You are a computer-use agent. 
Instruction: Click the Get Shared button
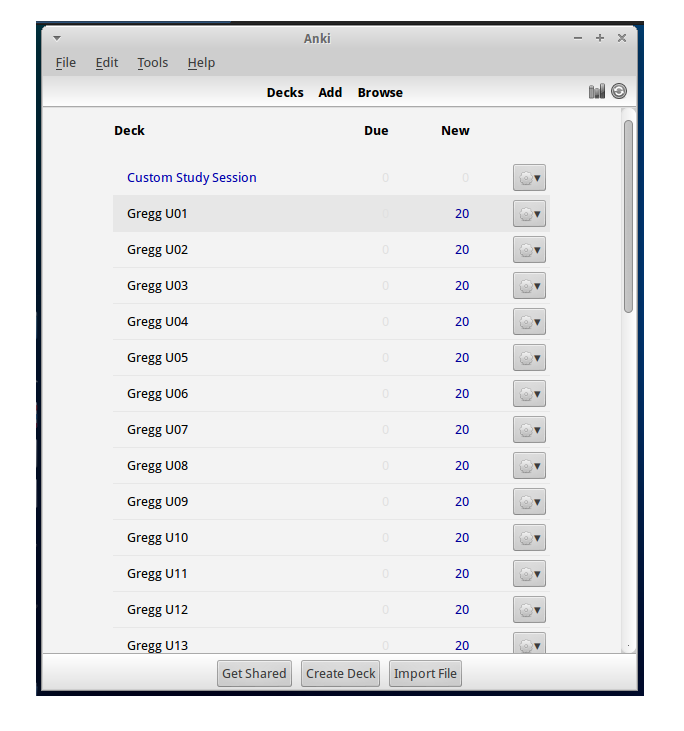[254, 673]
